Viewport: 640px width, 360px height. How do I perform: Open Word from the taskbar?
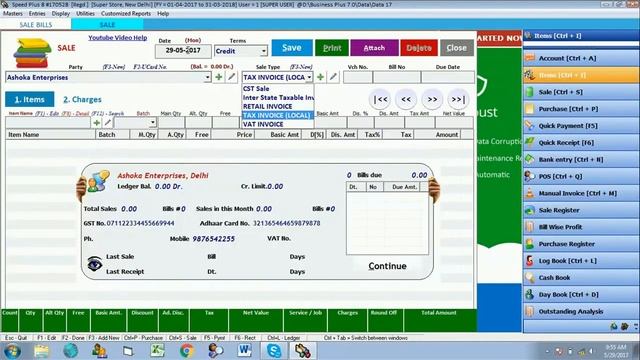[x=245, y=351]
